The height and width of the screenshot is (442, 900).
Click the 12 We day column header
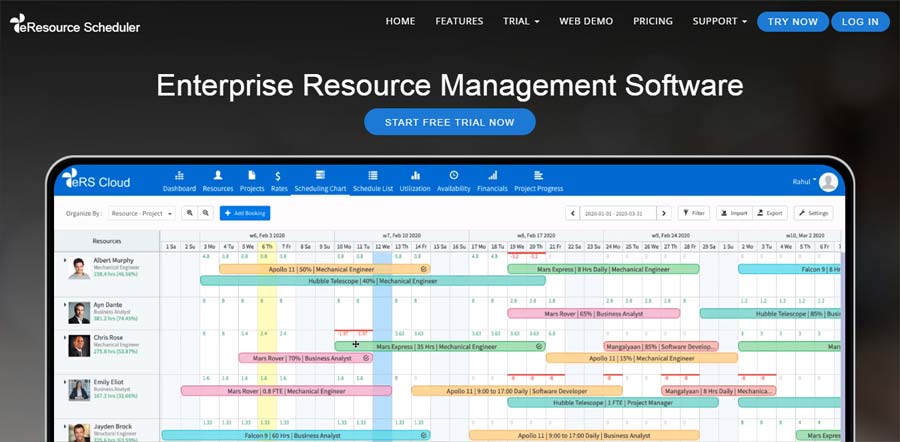[382, 246]
